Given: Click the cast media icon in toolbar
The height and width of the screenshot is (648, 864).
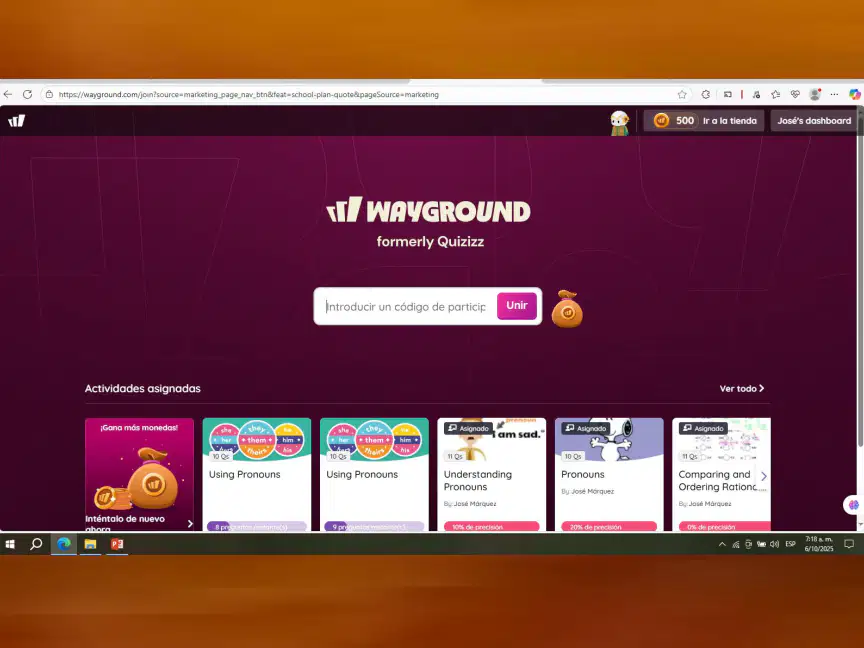Looking at the screenshot, I should point(728,94).
